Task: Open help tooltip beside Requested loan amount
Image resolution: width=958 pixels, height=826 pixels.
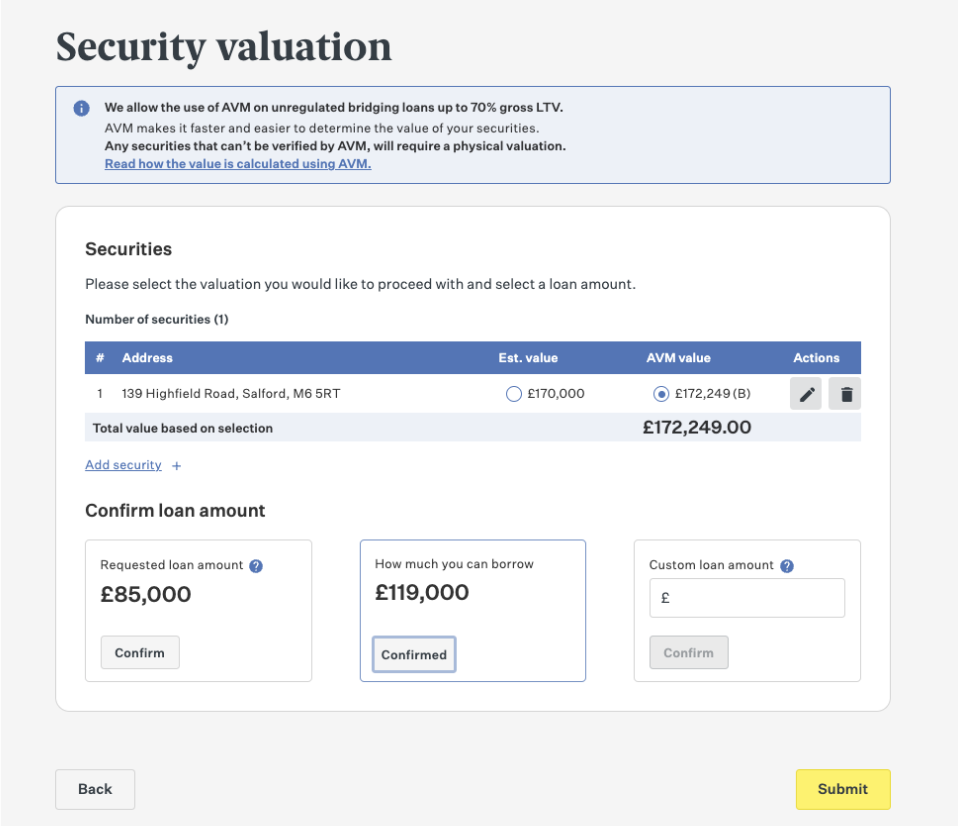Action: click(x=256, y=566)
